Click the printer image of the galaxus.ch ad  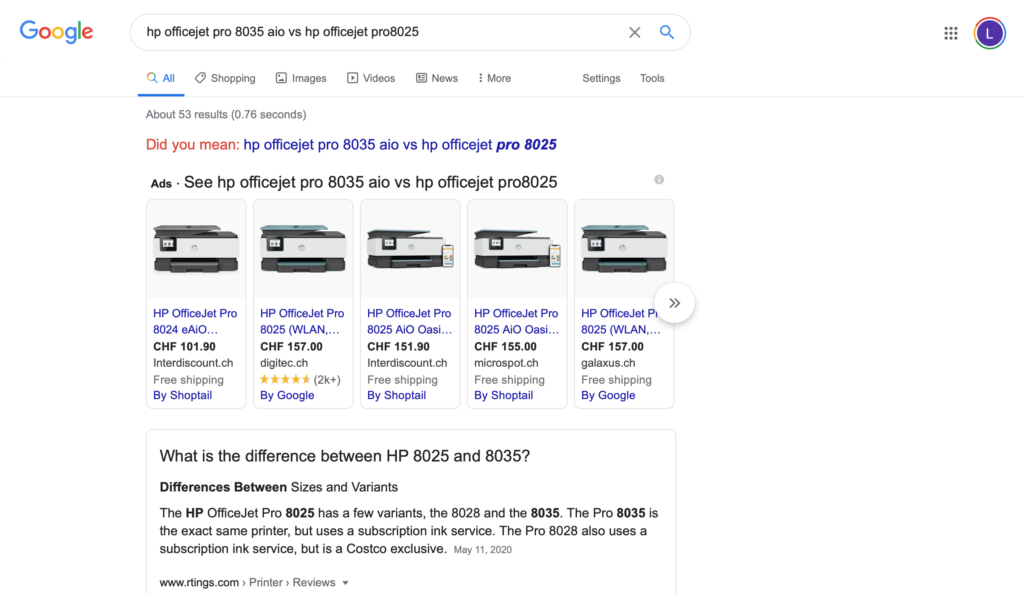click(x=624, y=249)
